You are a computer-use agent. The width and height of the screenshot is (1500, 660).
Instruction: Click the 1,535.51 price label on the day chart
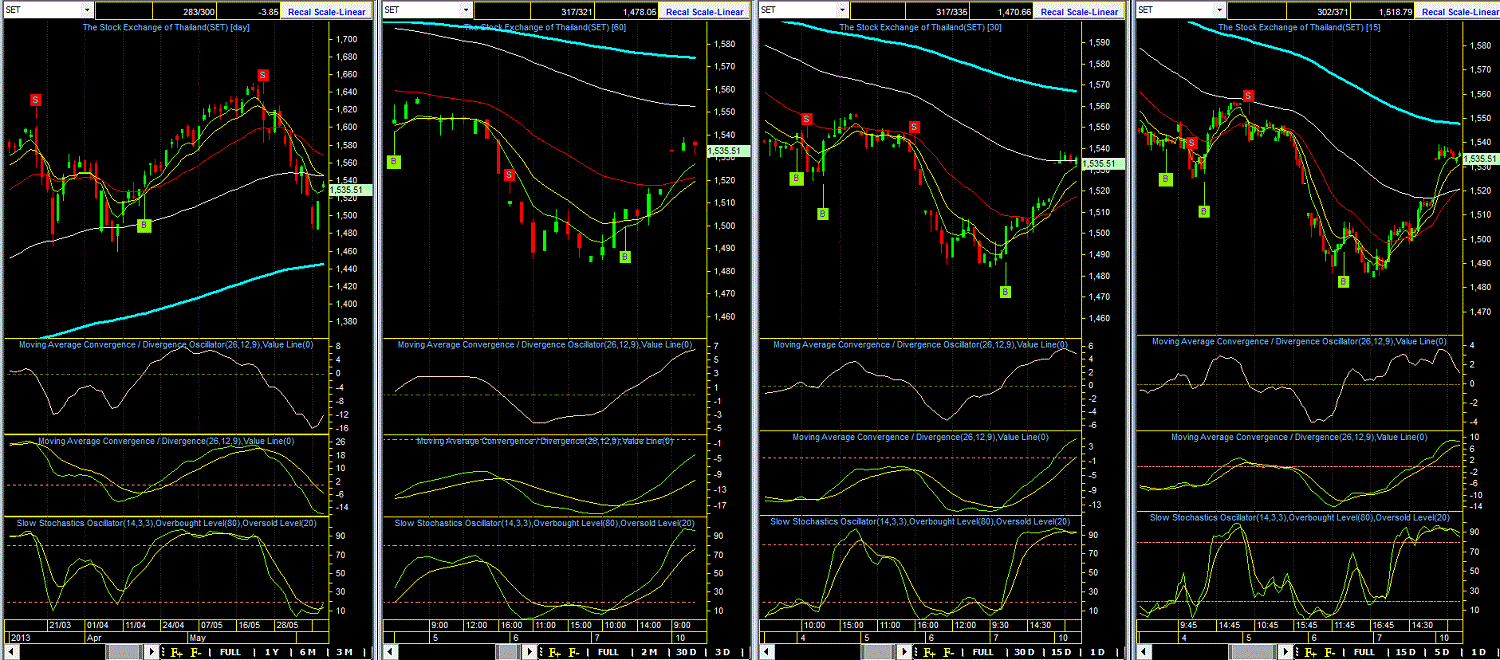pyautogui.click(x=350, y=188)
